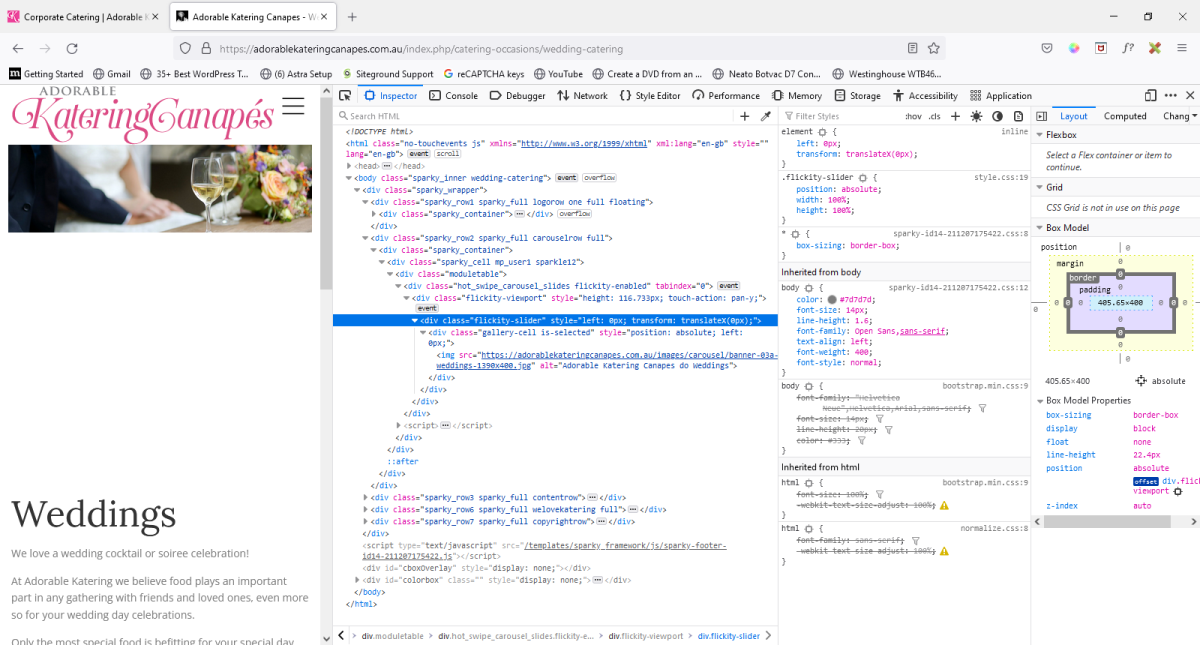Activate the element picker tool
Image resolution: width=1200 pixels, height=645 pixels.
pyautogui.click(x=345, y=96)
